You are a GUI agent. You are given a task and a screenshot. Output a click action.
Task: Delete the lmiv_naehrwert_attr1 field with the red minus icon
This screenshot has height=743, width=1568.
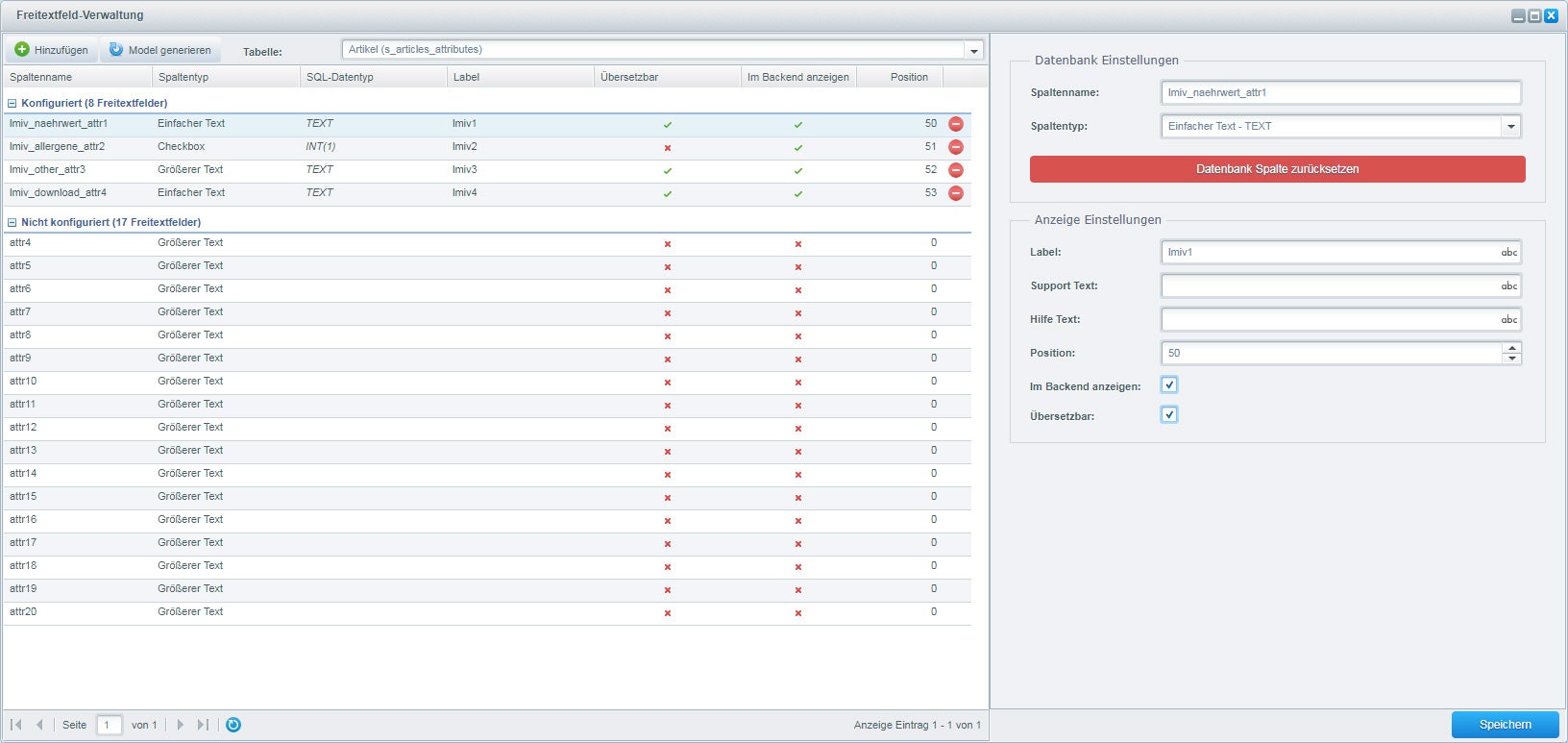click(956, 124)
